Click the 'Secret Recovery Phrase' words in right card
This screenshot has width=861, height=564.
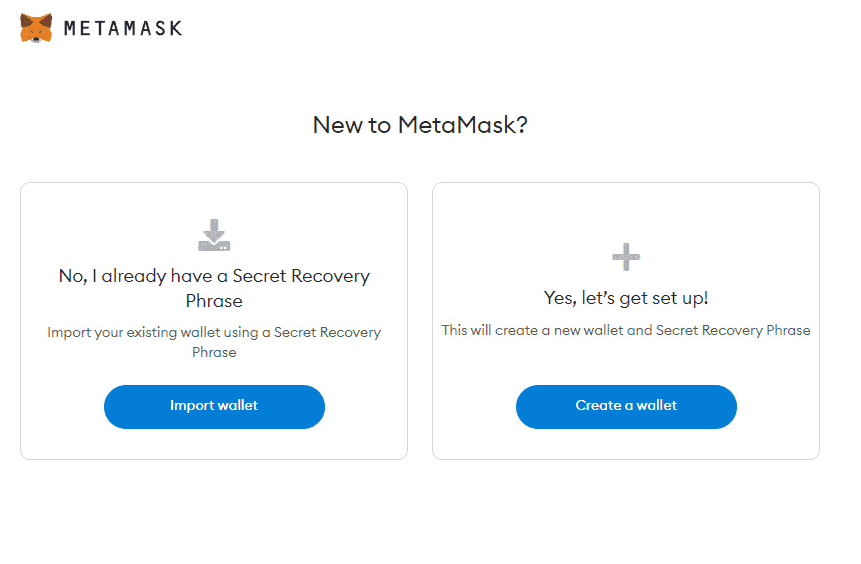(733, 330)
